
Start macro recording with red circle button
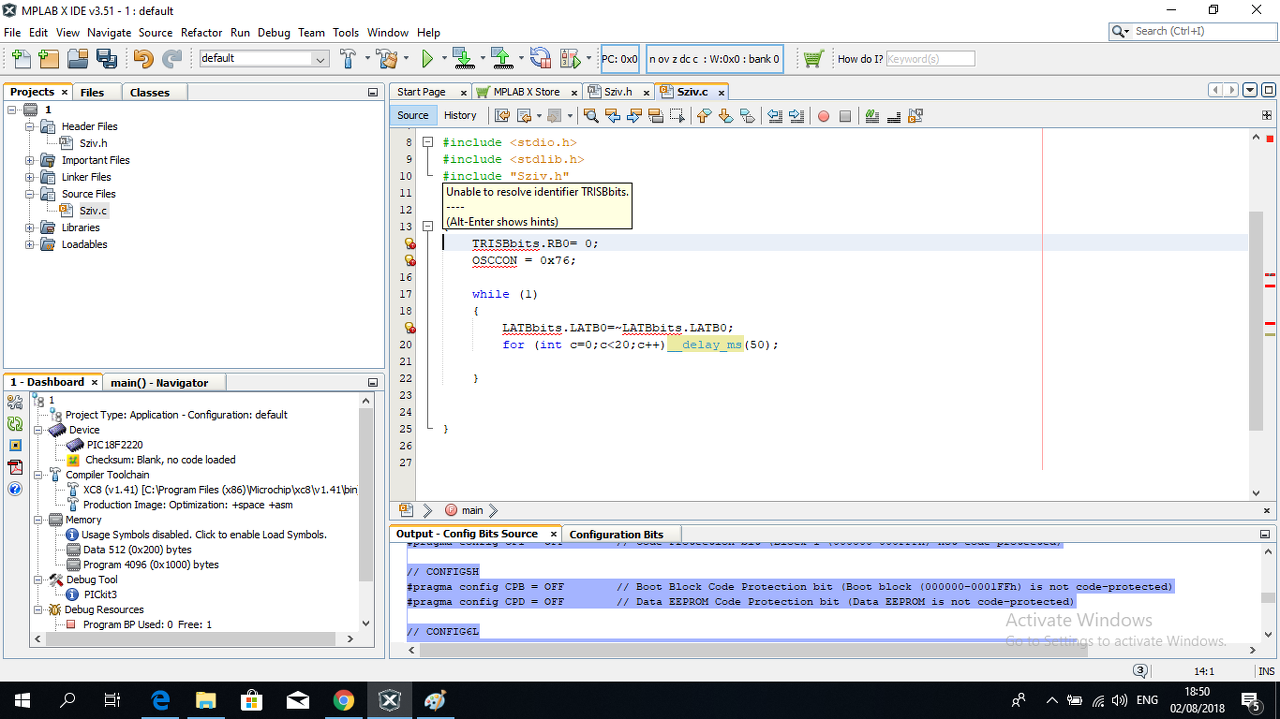[x=823, y=116]
